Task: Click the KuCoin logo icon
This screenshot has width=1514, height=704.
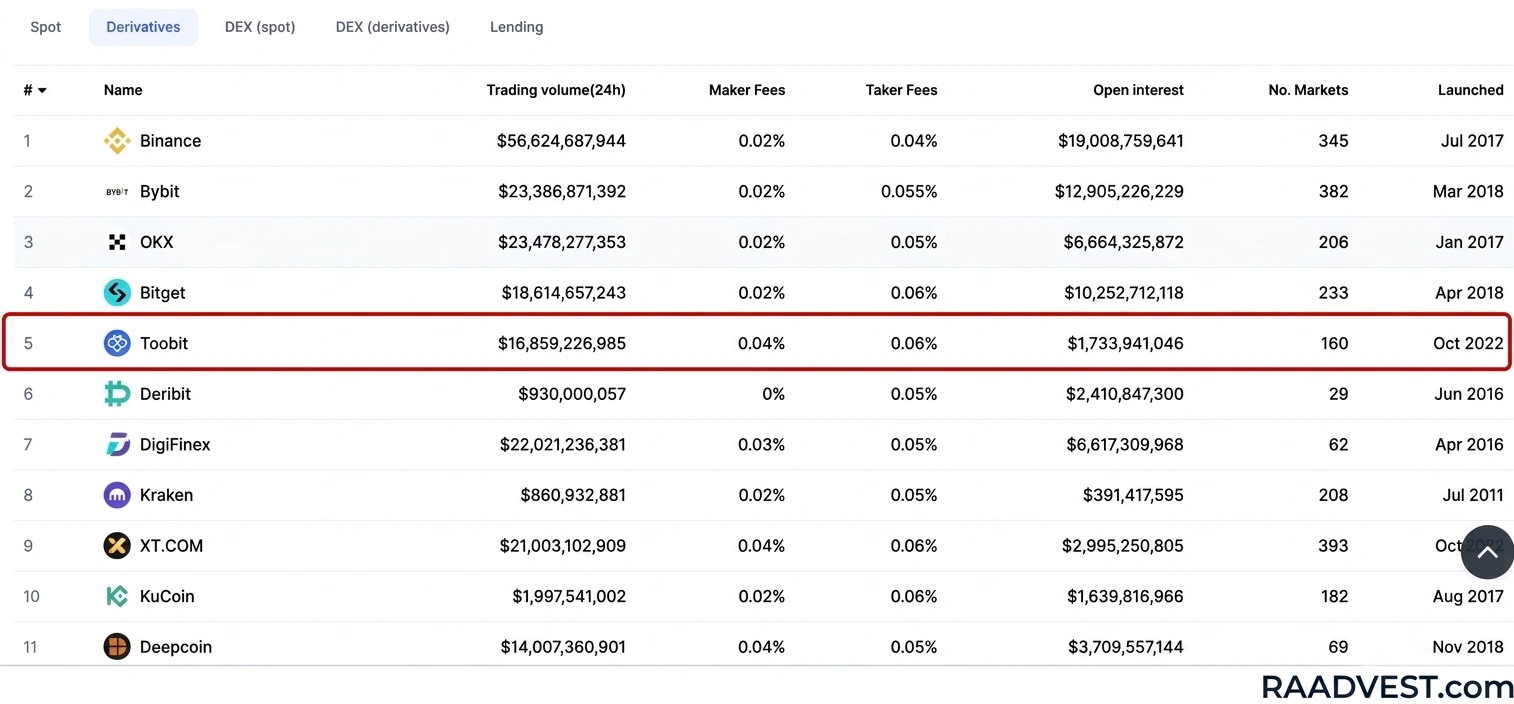Action: tap(117, 597)
